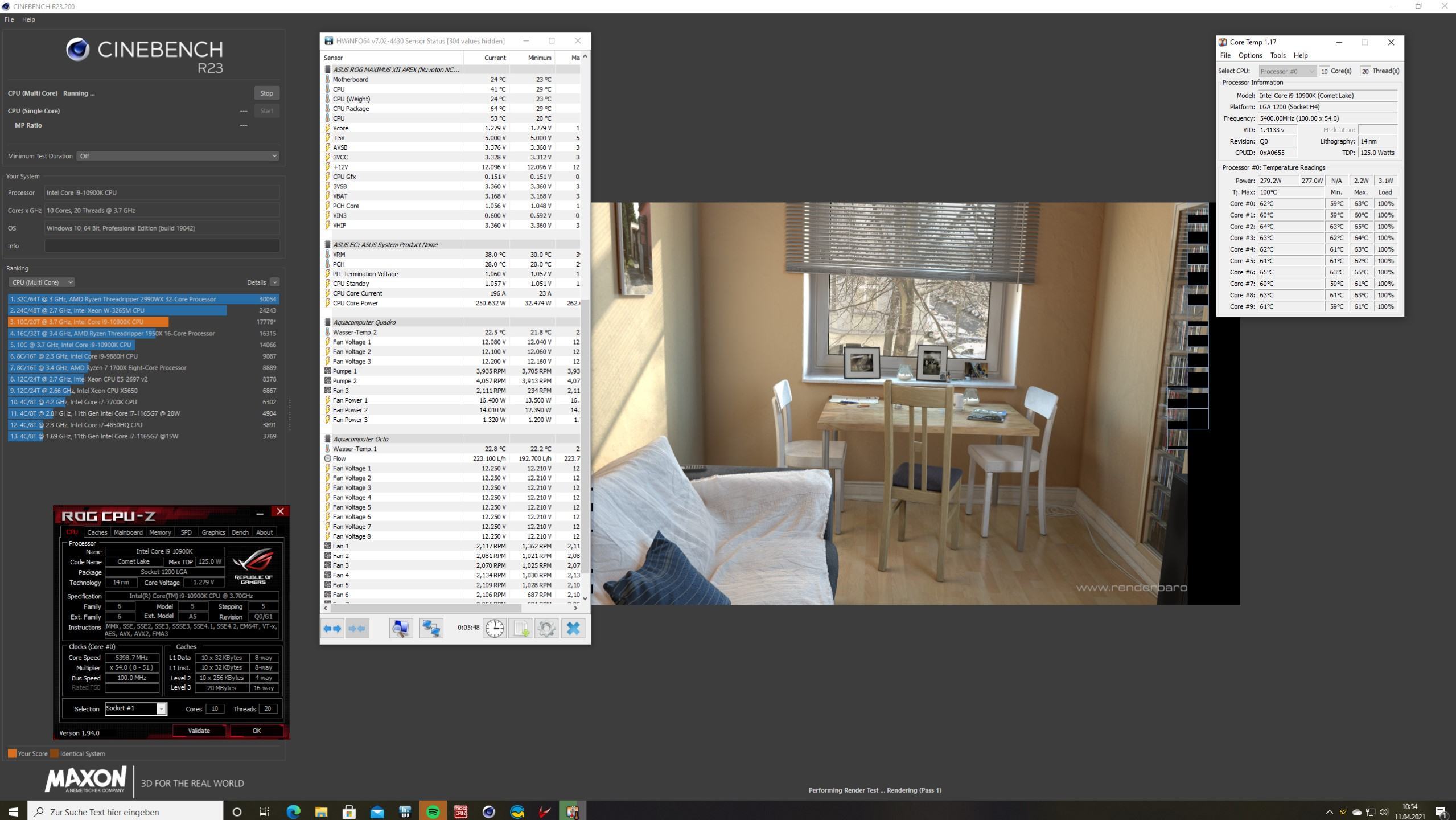Reset HWiNFO elapsed time clock button

(494, 629)
